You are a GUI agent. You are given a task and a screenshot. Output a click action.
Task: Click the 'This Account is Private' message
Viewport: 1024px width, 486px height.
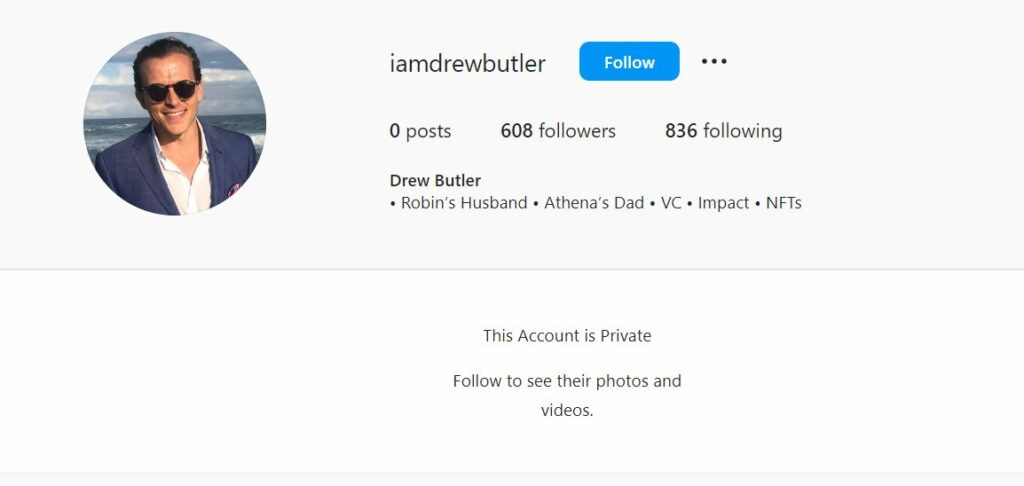point(567,336)
